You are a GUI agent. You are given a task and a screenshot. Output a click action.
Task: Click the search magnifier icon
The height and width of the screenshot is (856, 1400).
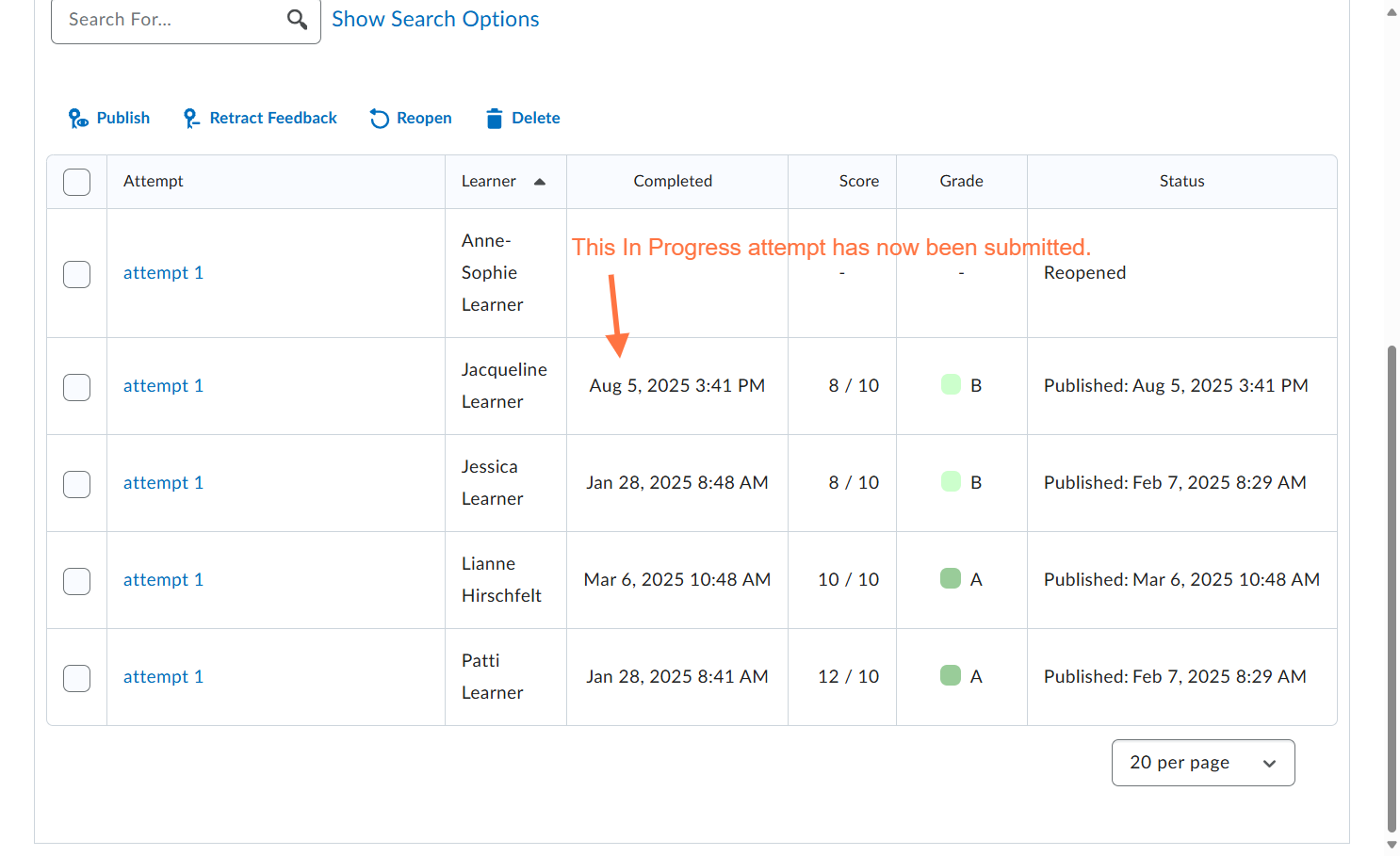pos(297,20)
